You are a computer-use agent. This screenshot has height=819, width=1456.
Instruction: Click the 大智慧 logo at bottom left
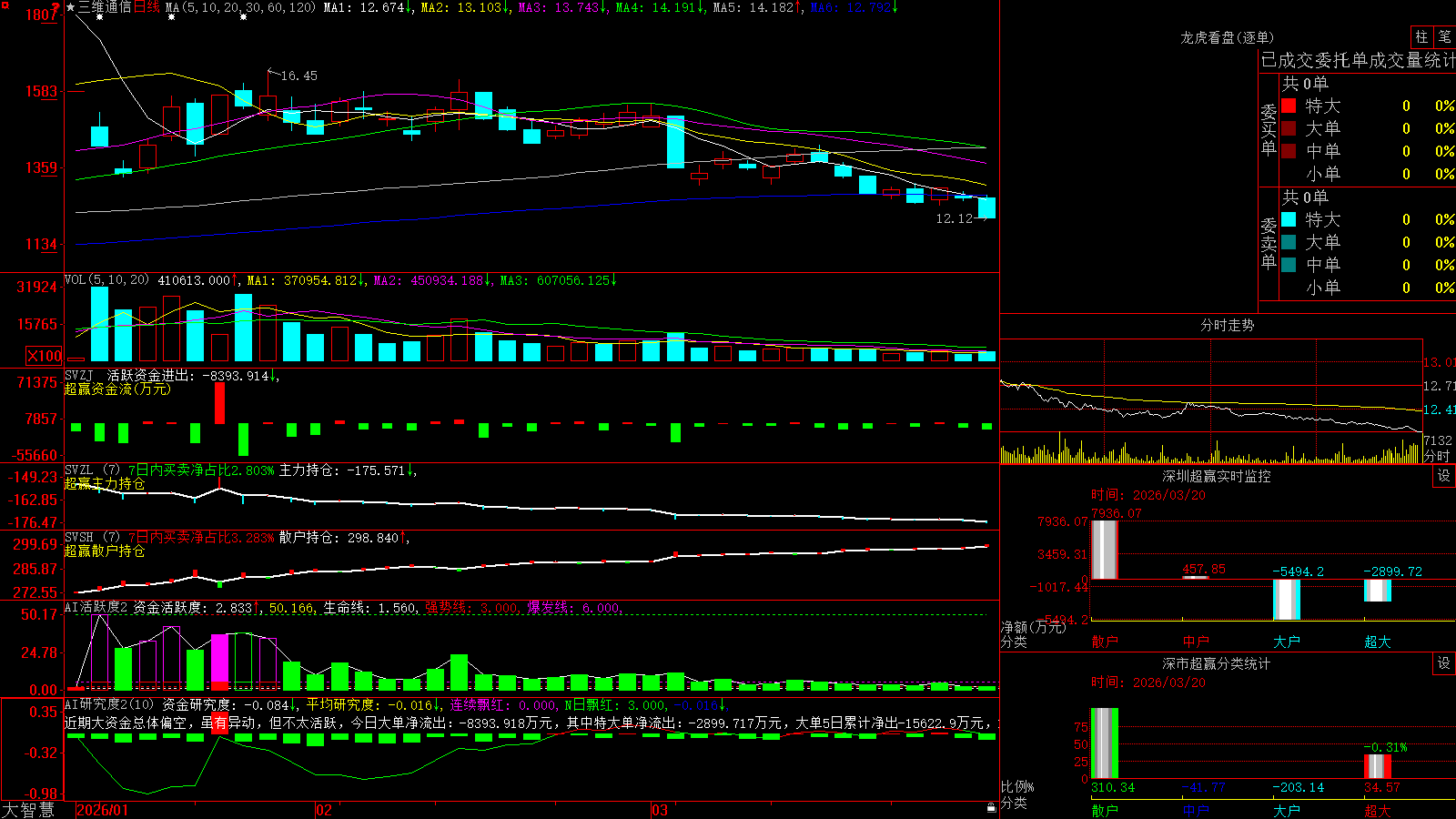(28, 810)
